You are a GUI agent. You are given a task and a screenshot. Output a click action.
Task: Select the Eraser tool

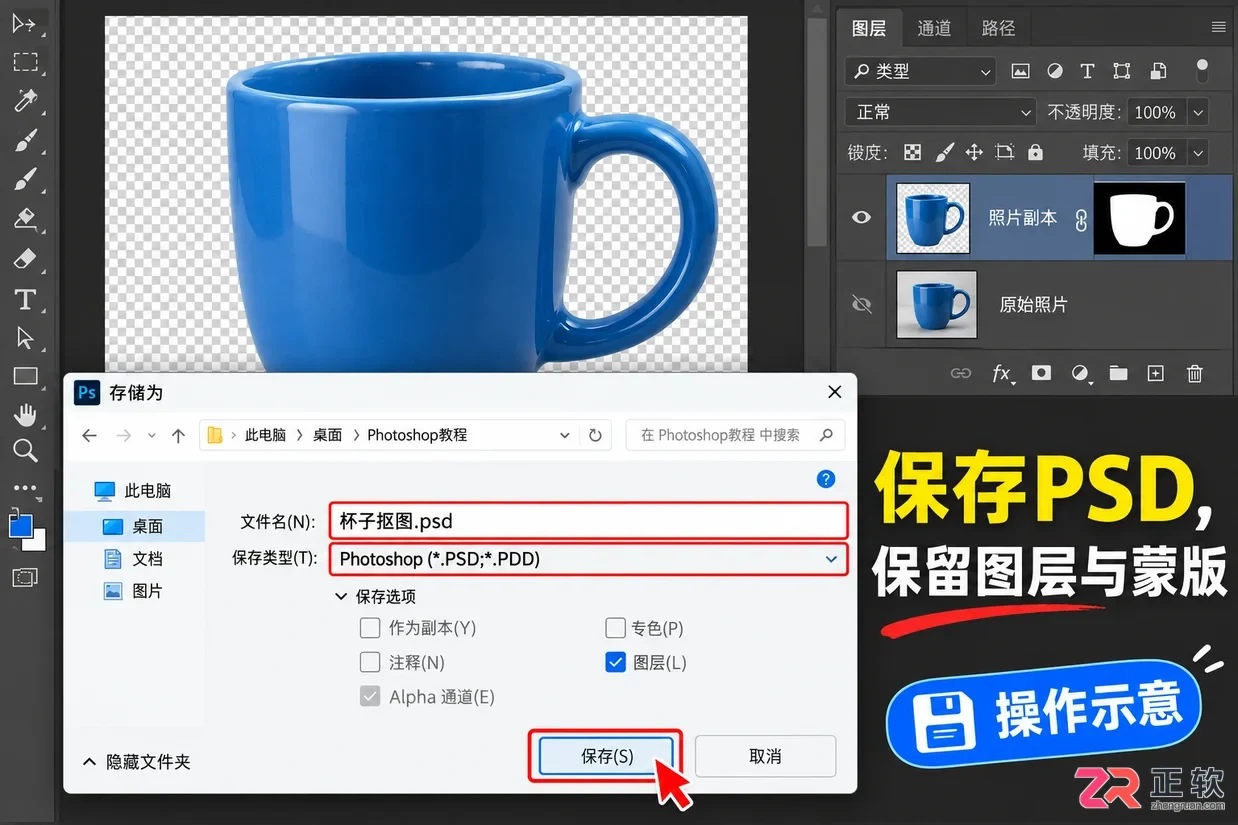pyautogui.click(x=25, y=259)
